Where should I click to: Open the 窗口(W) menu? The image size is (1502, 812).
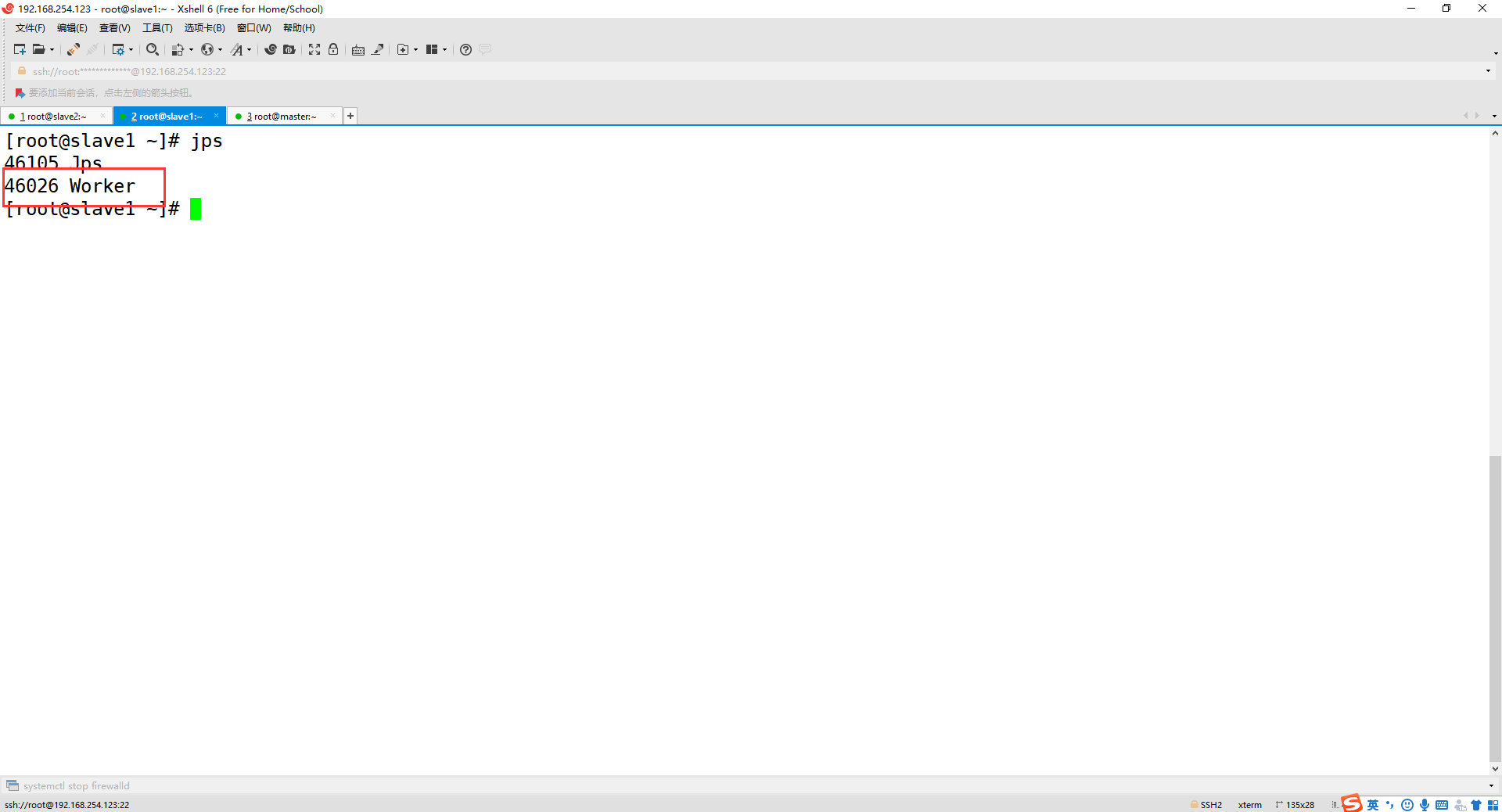point(254,28)
